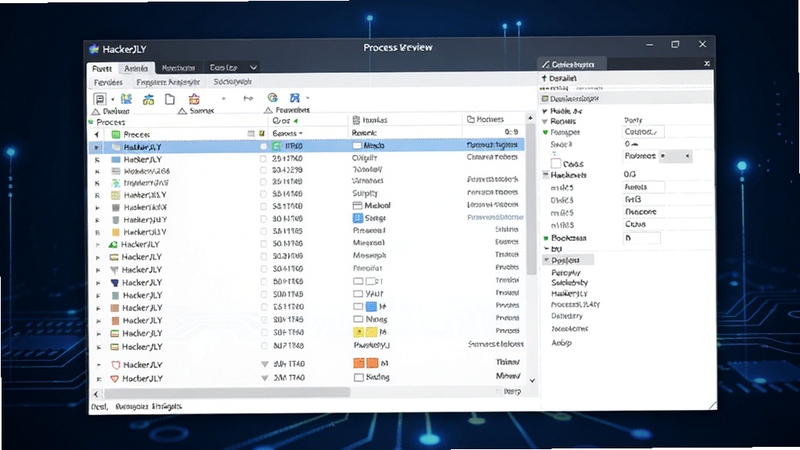Open the dropdown arrow beside the list panel icon

tap(112, 99)
